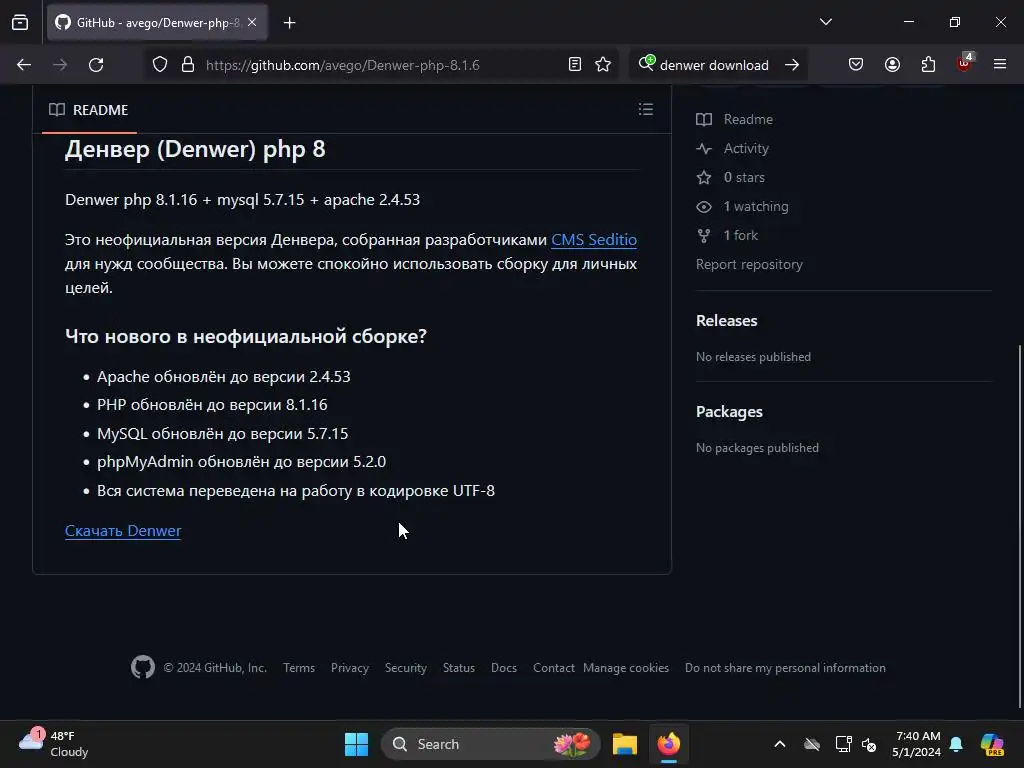Click 'phpMyAdmin обновлён до версии 5.2.0' text
Viewport: 1024px width, 768px height.
[x=242, y=462]
